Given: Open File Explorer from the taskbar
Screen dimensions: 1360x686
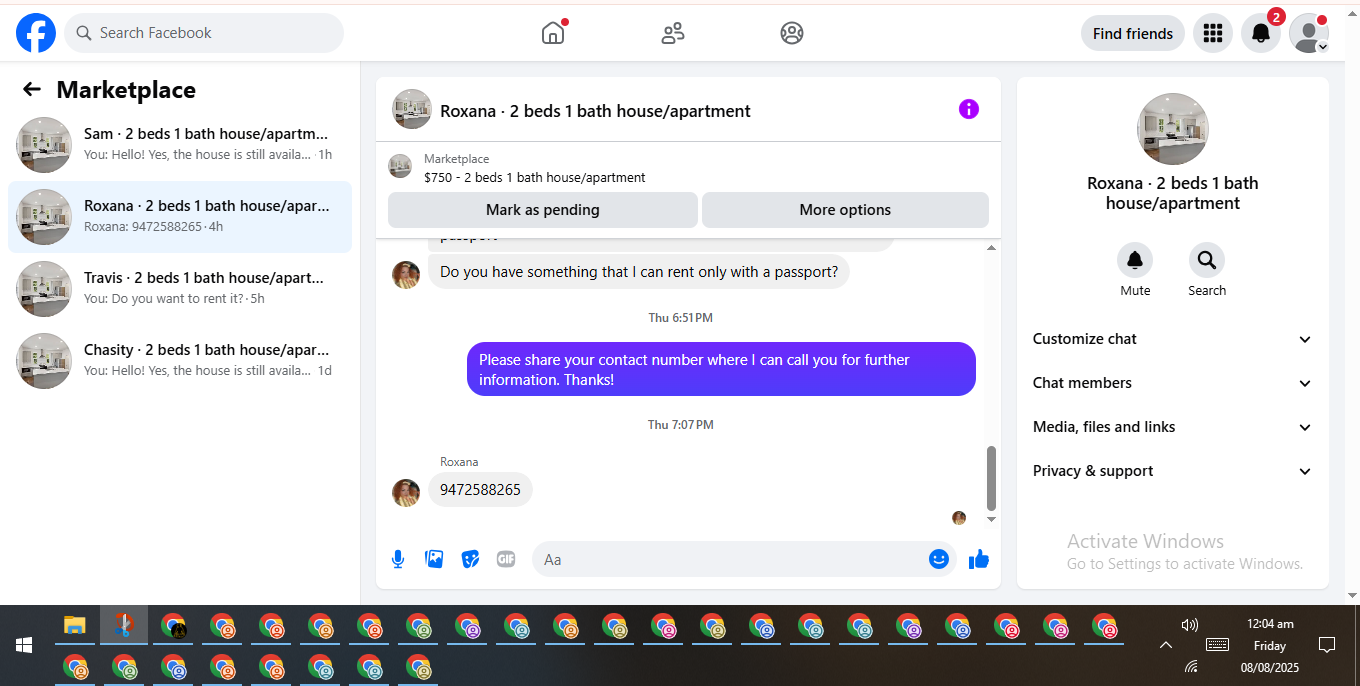Looking at the screenshot, I should coord(74,626).
